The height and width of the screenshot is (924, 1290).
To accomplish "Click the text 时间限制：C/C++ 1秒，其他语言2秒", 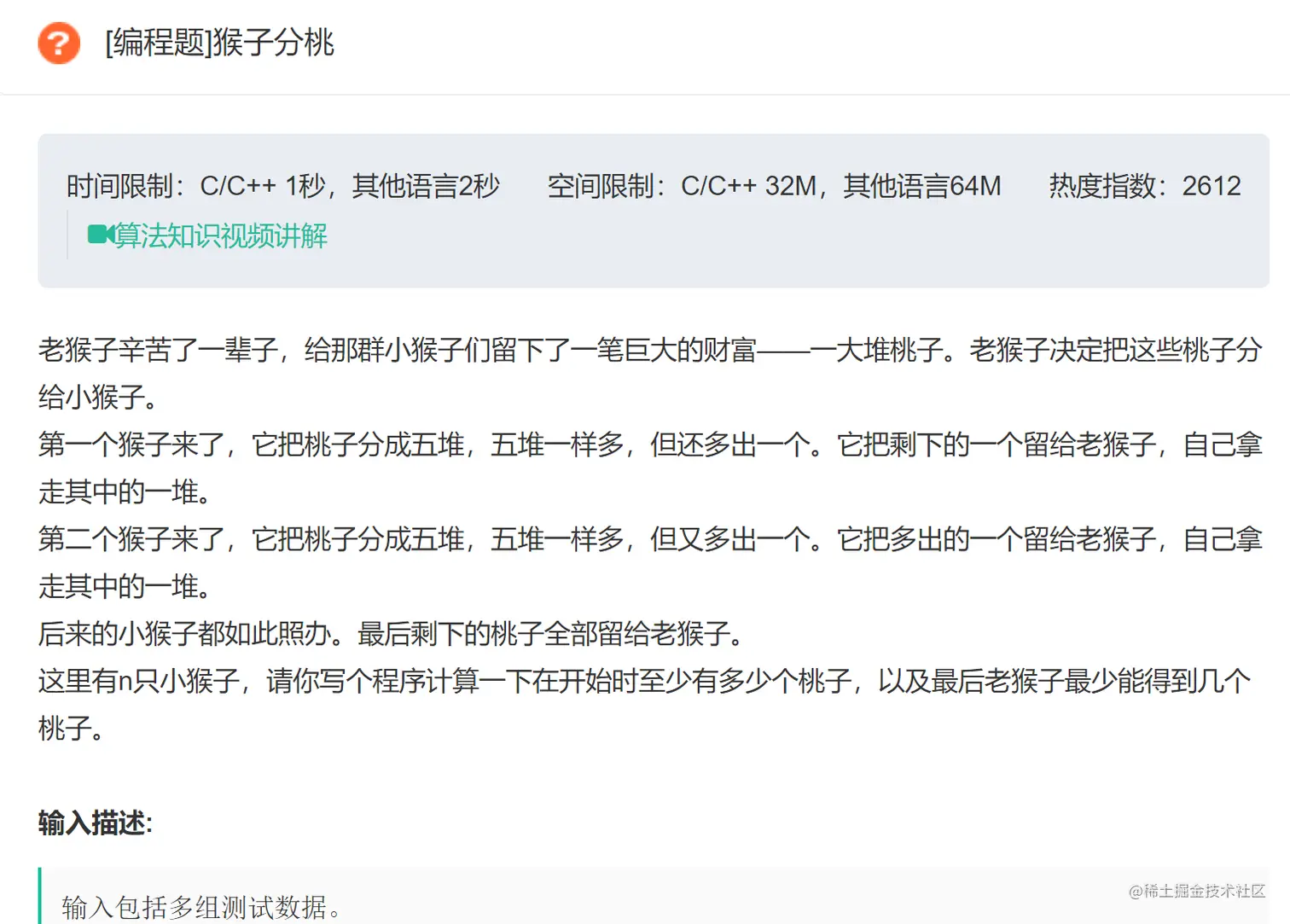I will click(x=283, y=186).
